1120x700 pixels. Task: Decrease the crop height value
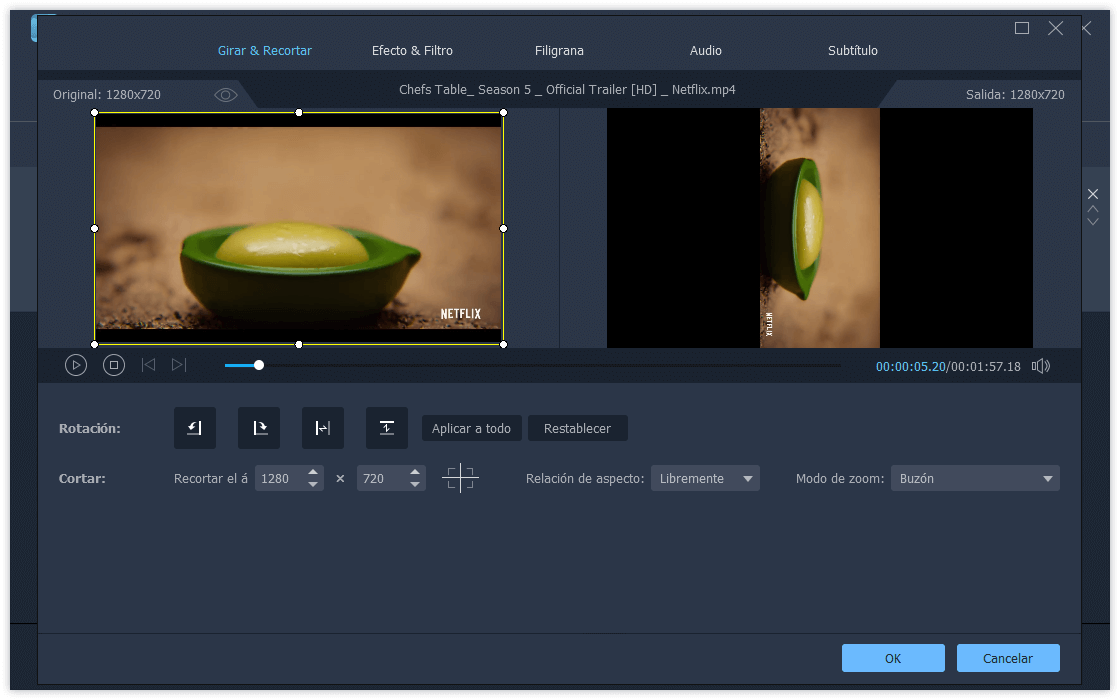(x=415, y=484)
